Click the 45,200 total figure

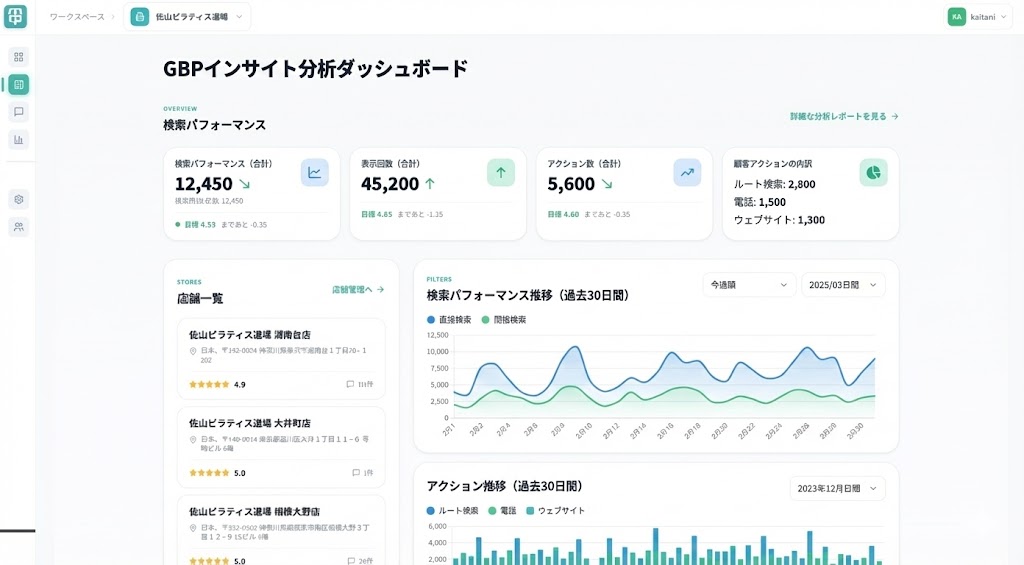point(390,184)
